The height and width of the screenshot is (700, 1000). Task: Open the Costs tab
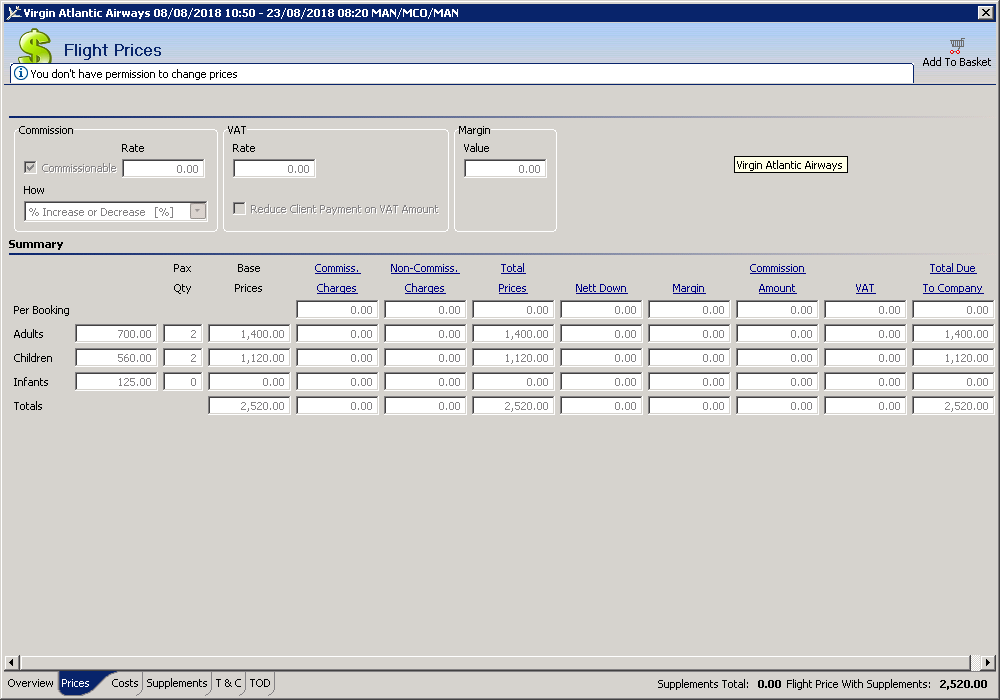pos(125,684)
